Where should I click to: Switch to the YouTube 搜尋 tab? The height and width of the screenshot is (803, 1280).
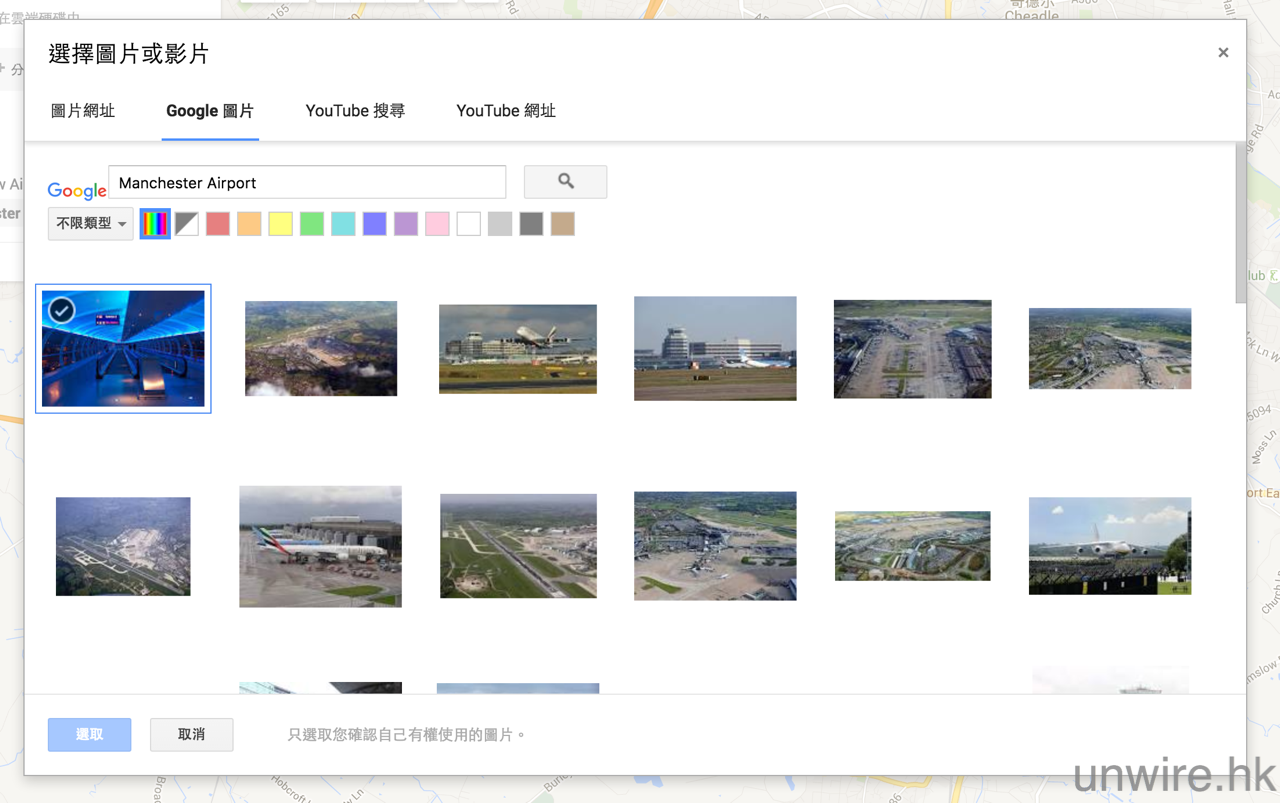tap(355, 111)
